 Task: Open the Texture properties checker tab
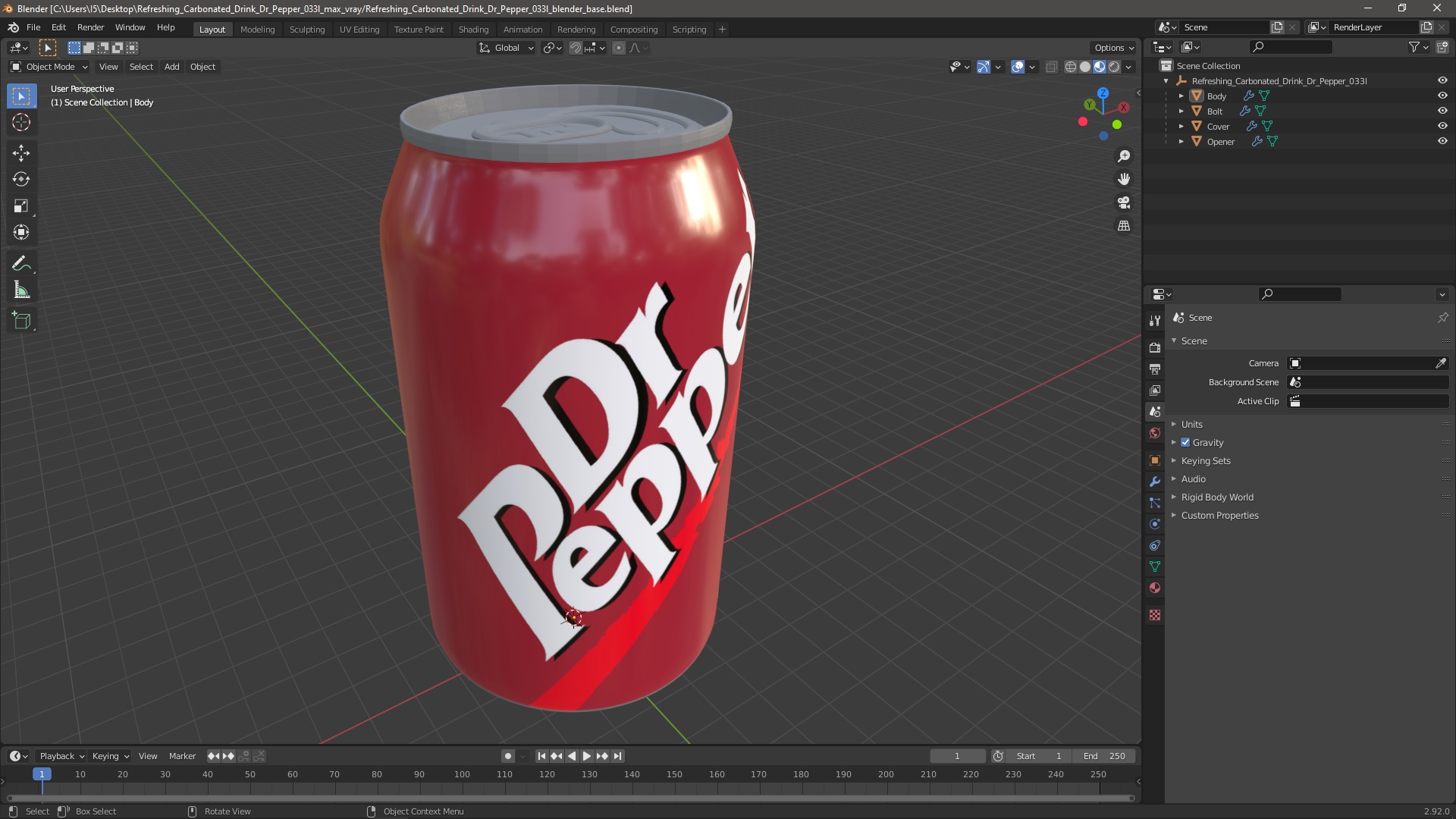coord(1155,615)
